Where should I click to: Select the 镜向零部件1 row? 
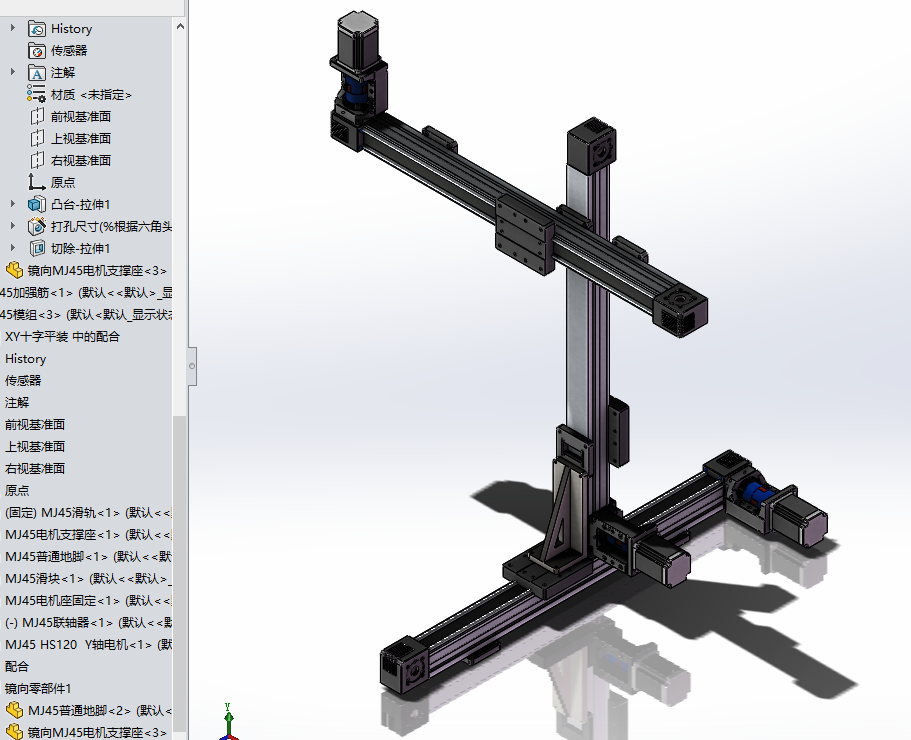click(x=38, y=688)
